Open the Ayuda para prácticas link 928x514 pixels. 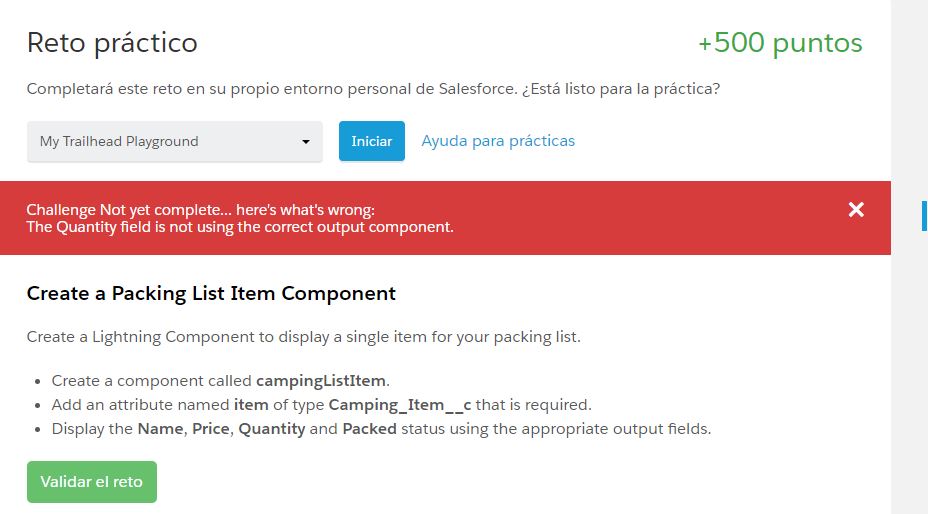pyautogui.click(x=498, y=141)
